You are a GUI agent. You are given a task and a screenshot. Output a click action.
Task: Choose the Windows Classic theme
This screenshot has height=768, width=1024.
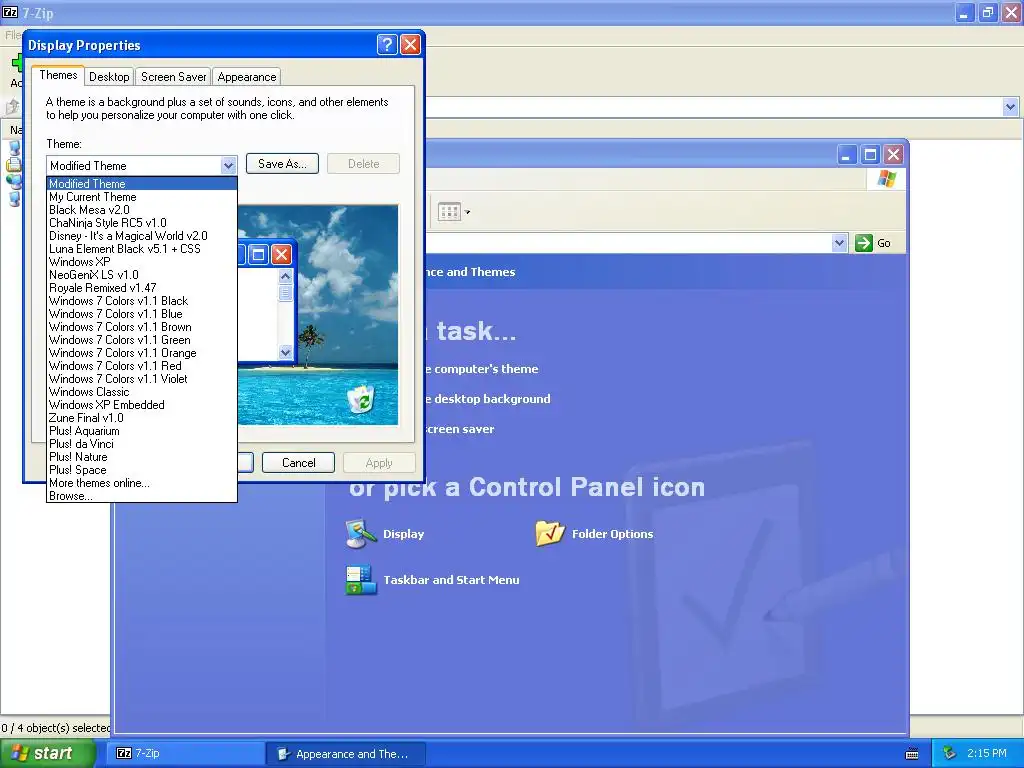[x=142, y=392]
